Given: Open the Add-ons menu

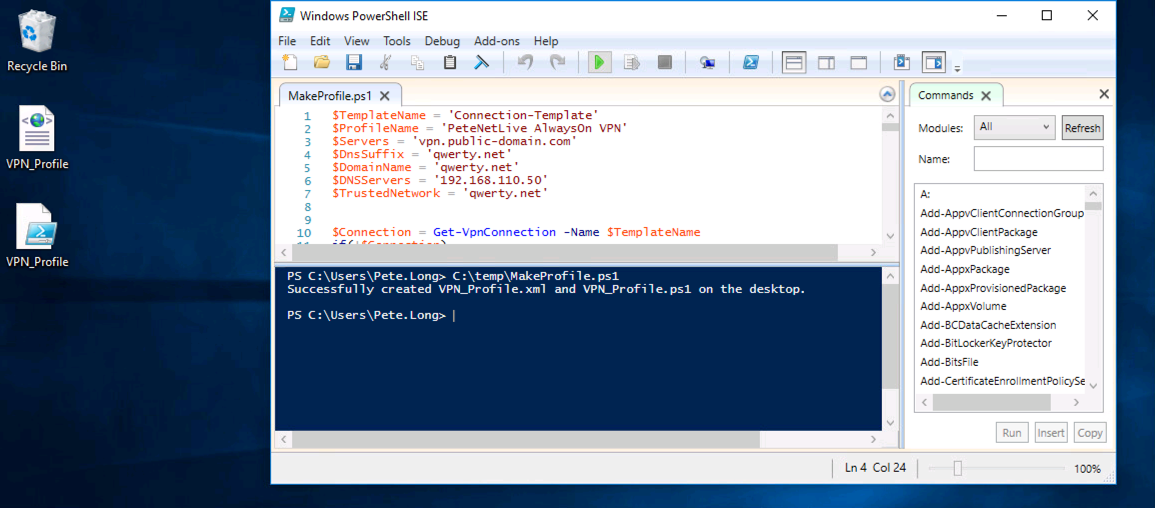Looking at the screenshot, I should (496, 41).
